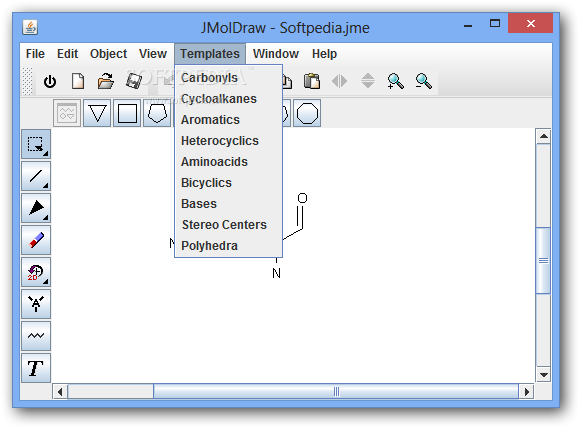Viewport: 580px width, 428px height.
Task: Click the toolbar drag handle grip
Action: 27,81
